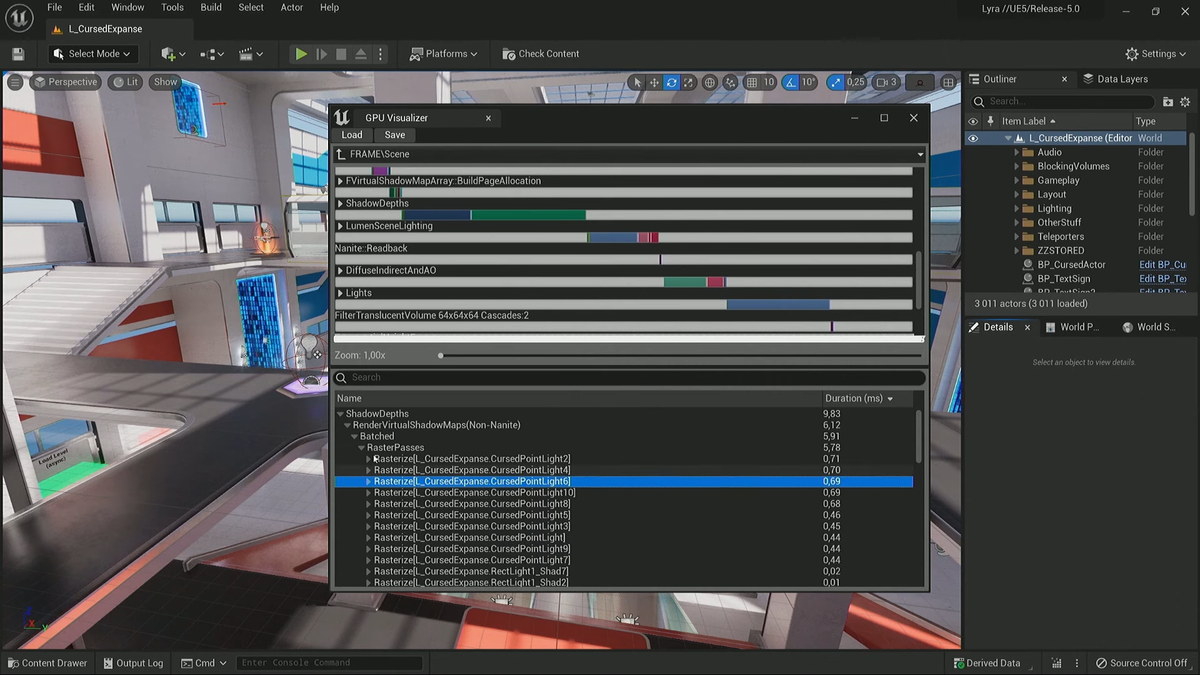
Task: Expand the Lights timeline row
Action: pyautogui.click(x=340, y=293)
